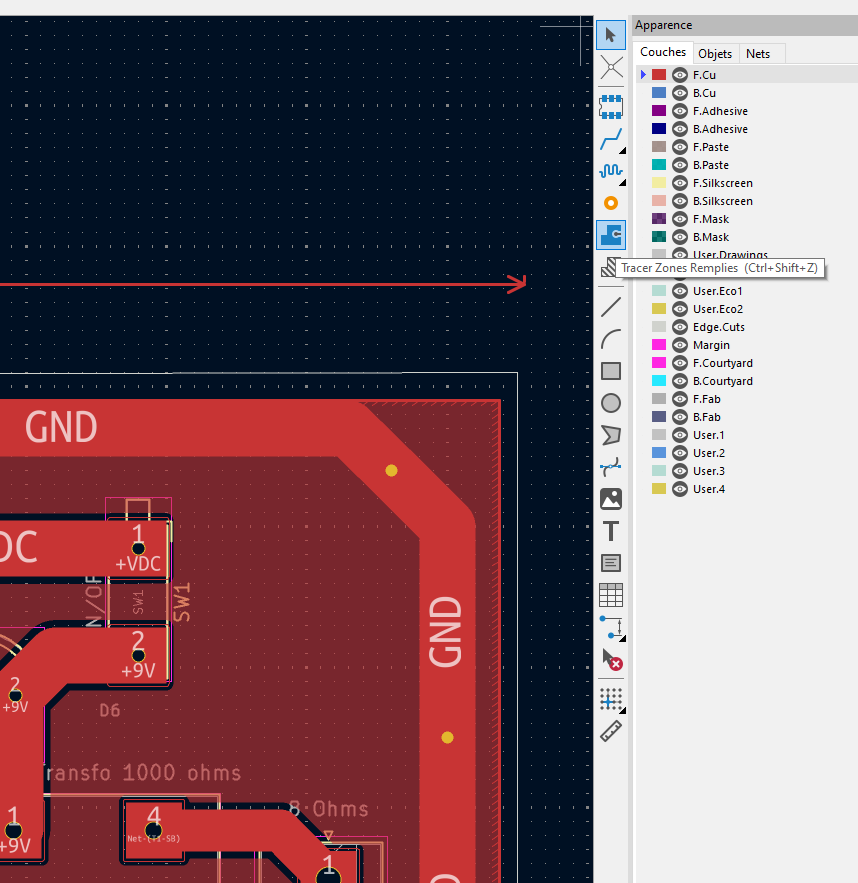The height and width of the screenshot is (883, 858).
Task: Select the draw rectangle tool
Action: point(611,371)
